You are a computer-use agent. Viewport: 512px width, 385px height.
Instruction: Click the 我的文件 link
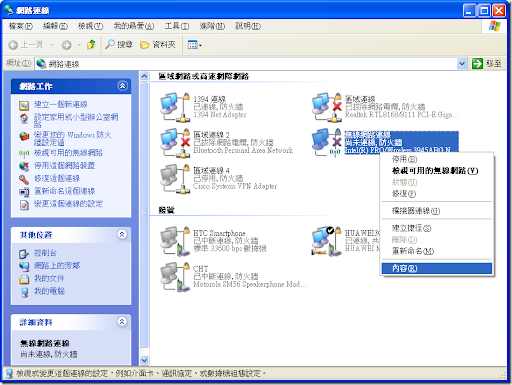pos(49,278)
